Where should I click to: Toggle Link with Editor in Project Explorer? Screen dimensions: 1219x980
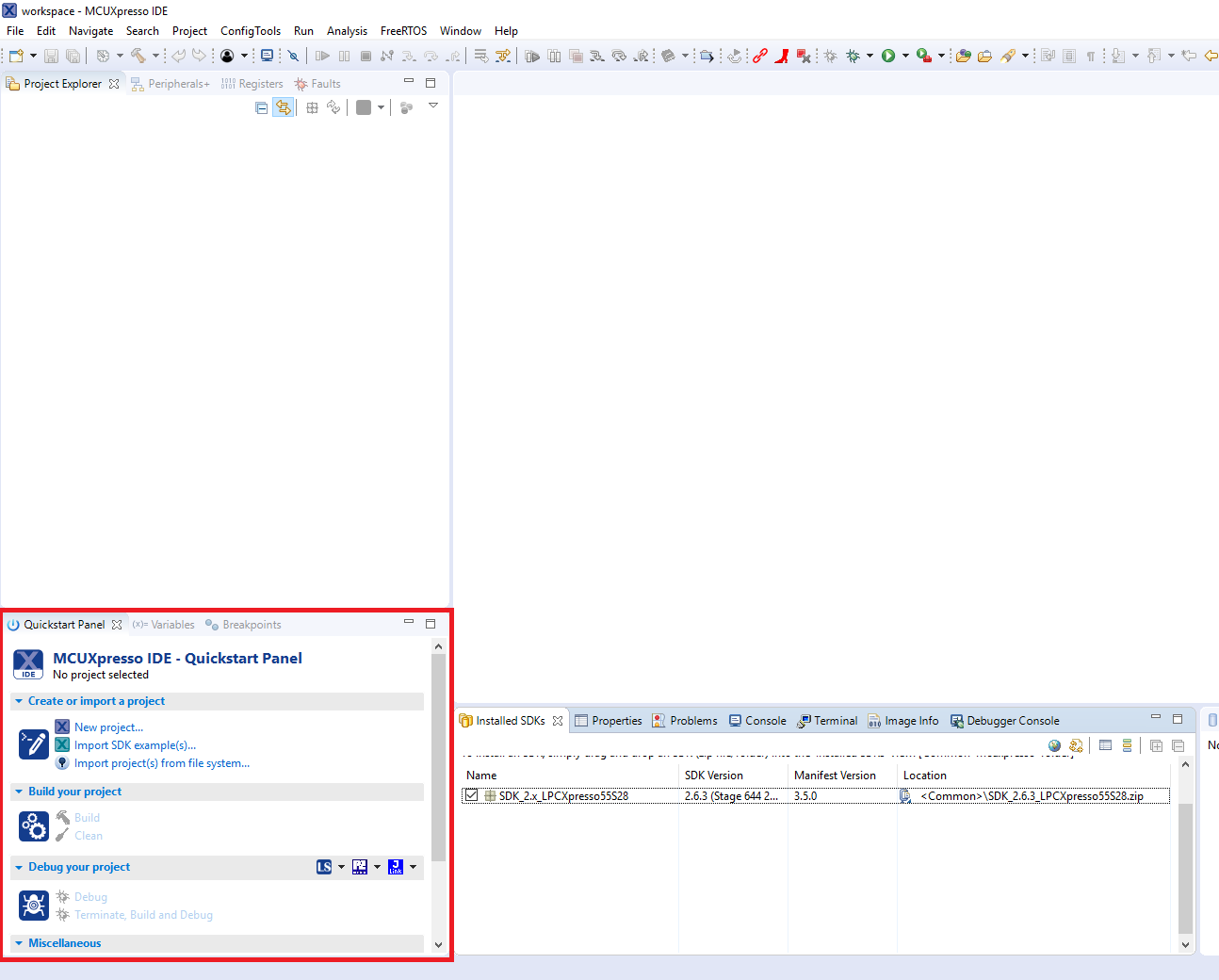[x=283, y=108]
